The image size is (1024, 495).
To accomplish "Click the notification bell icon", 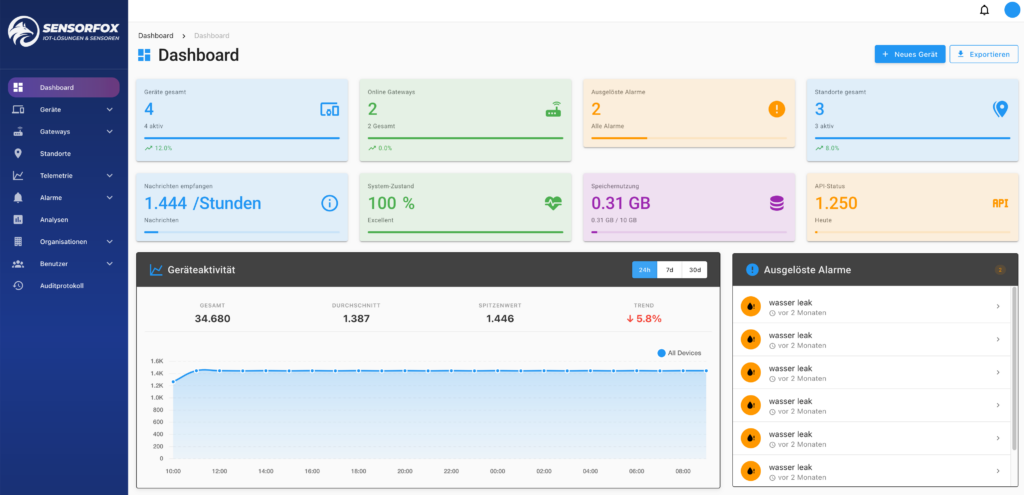I will coord(984,11).
